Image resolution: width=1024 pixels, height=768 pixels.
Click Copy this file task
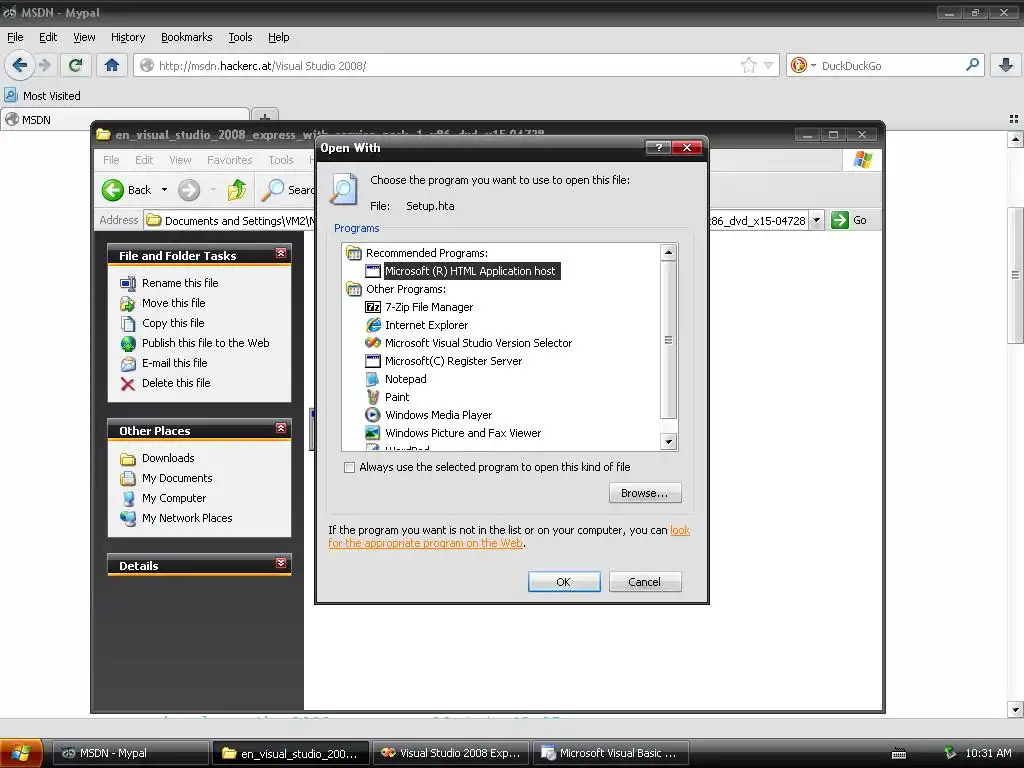(x=173, y=323)
